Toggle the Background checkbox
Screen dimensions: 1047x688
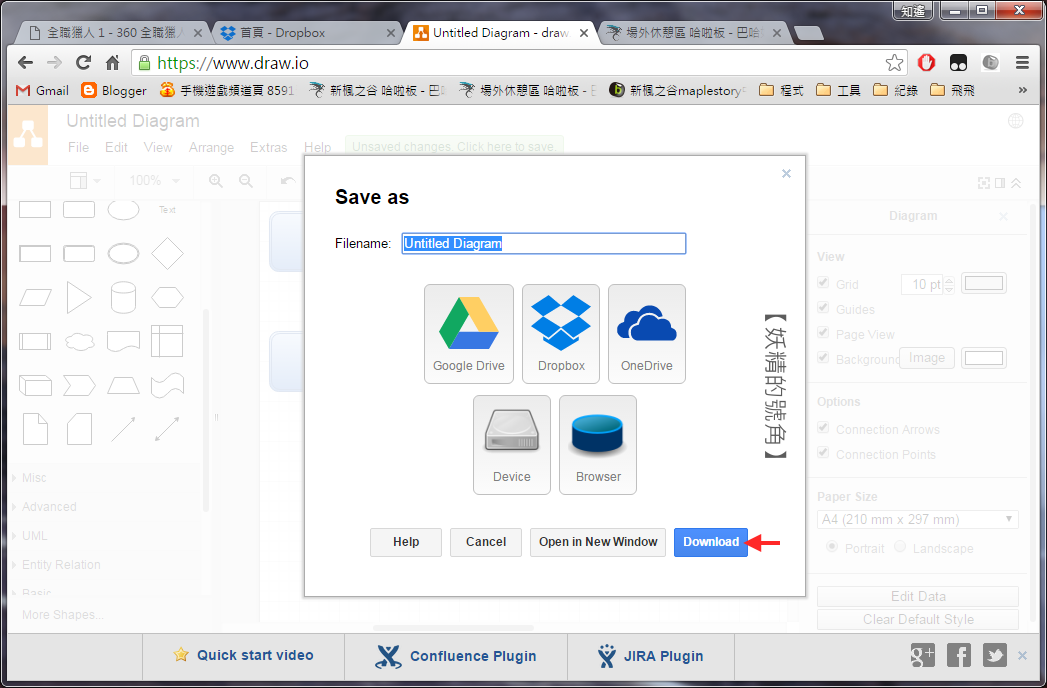pos(823,357)
